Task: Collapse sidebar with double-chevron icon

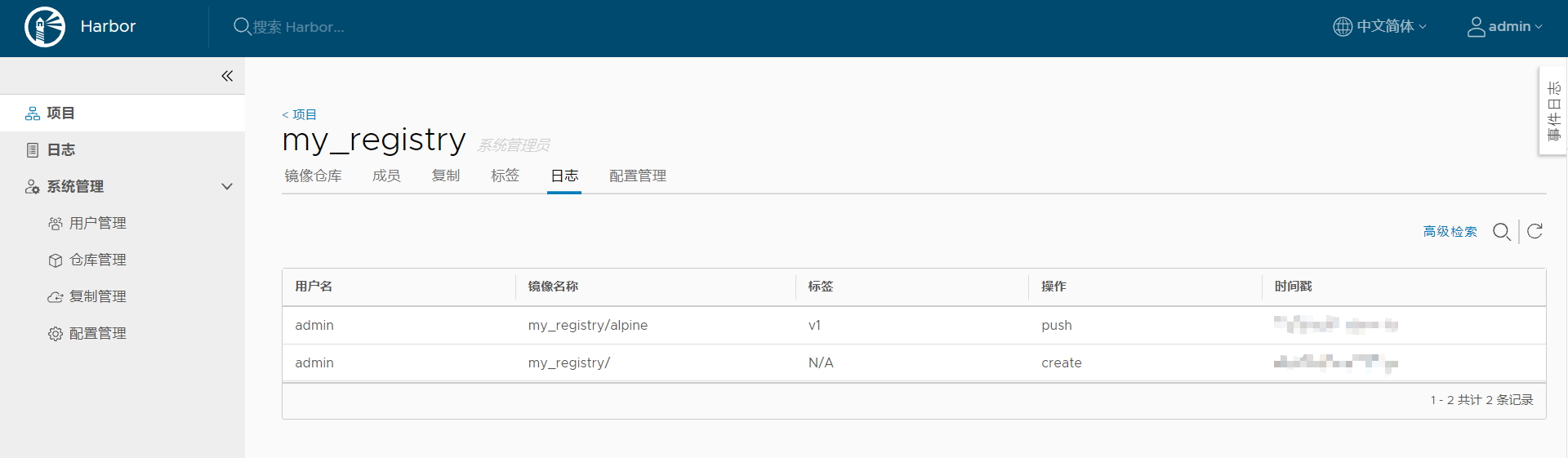Action: point(227,76)
